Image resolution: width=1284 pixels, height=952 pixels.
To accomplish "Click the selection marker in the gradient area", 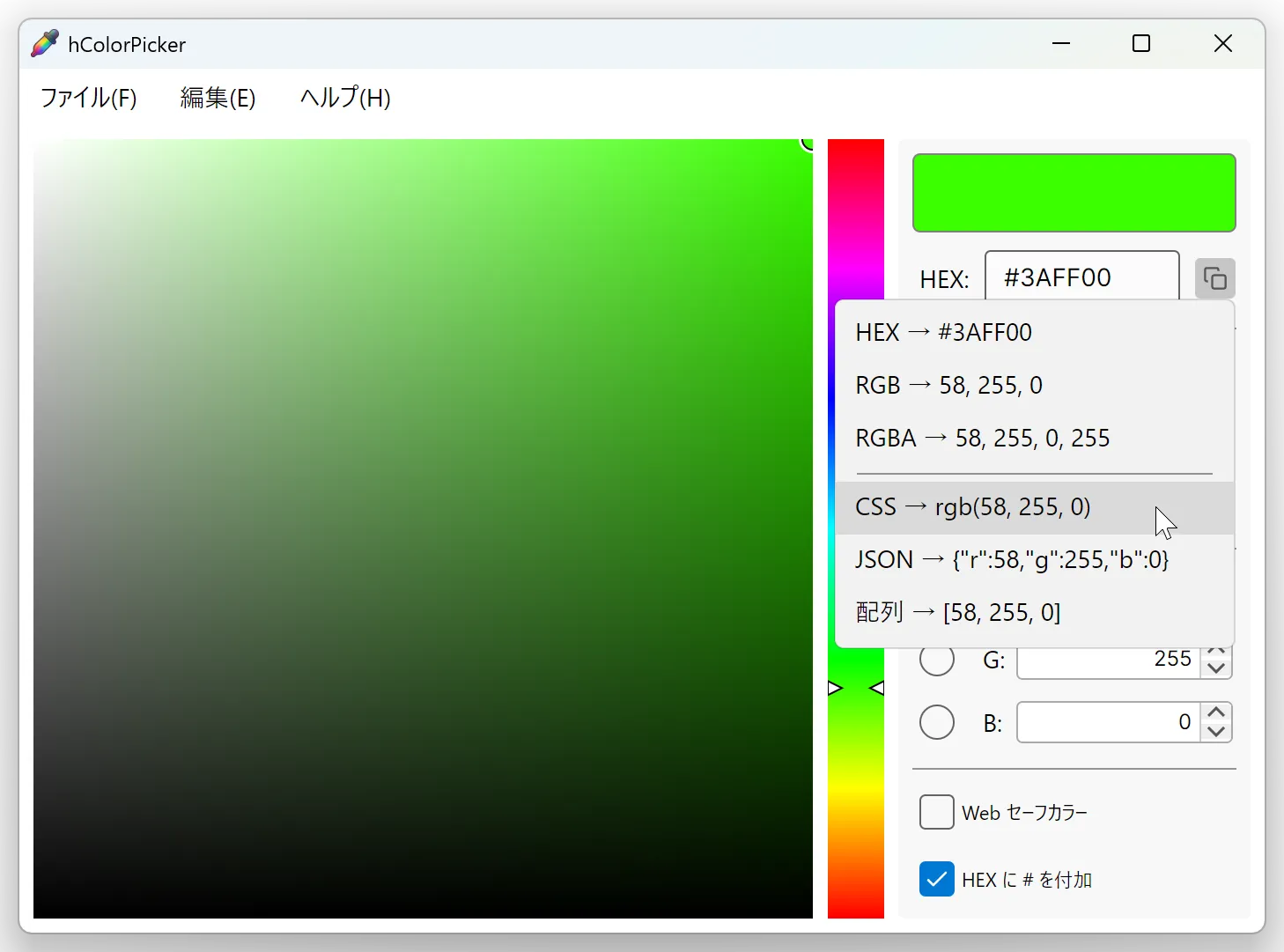I will (805, 144).
